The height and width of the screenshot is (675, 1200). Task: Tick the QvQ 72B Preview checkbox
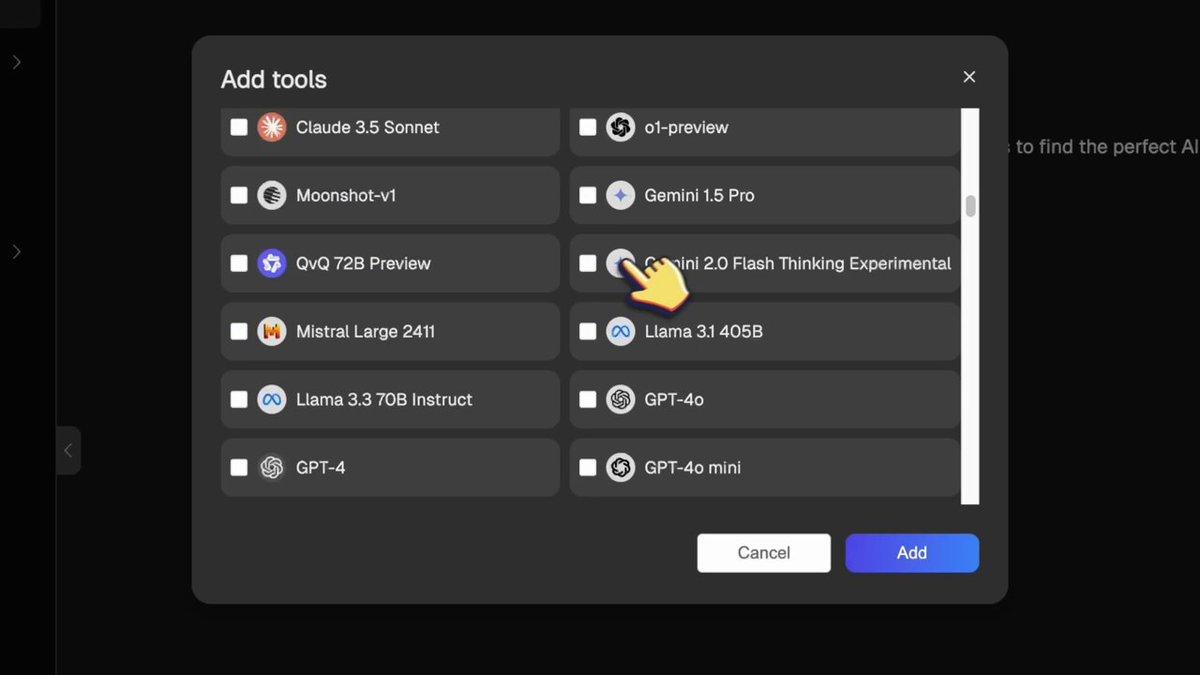(239, 263)
